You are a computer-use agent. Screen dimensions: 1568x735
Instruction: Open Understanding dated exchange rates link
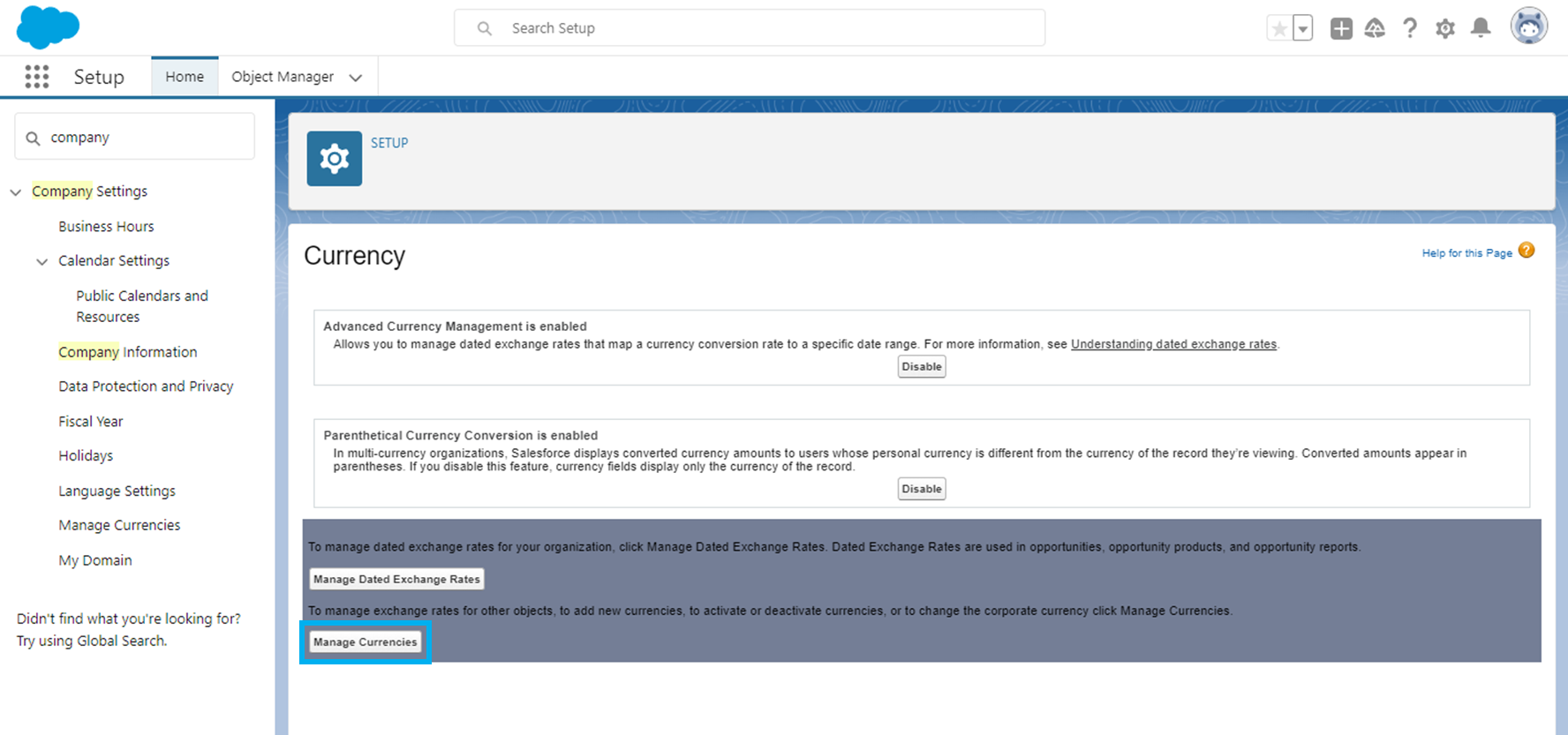(1174, 344)
